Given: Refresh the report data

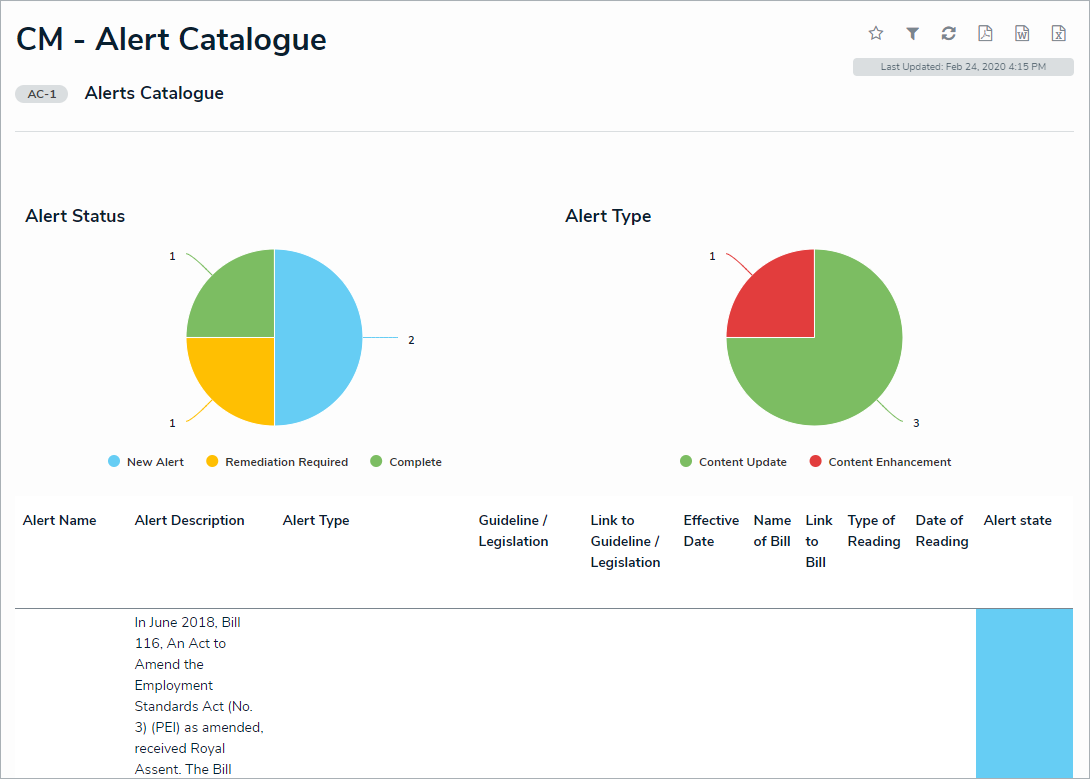Looking at the screenshot, I should (x=949, y=34).
